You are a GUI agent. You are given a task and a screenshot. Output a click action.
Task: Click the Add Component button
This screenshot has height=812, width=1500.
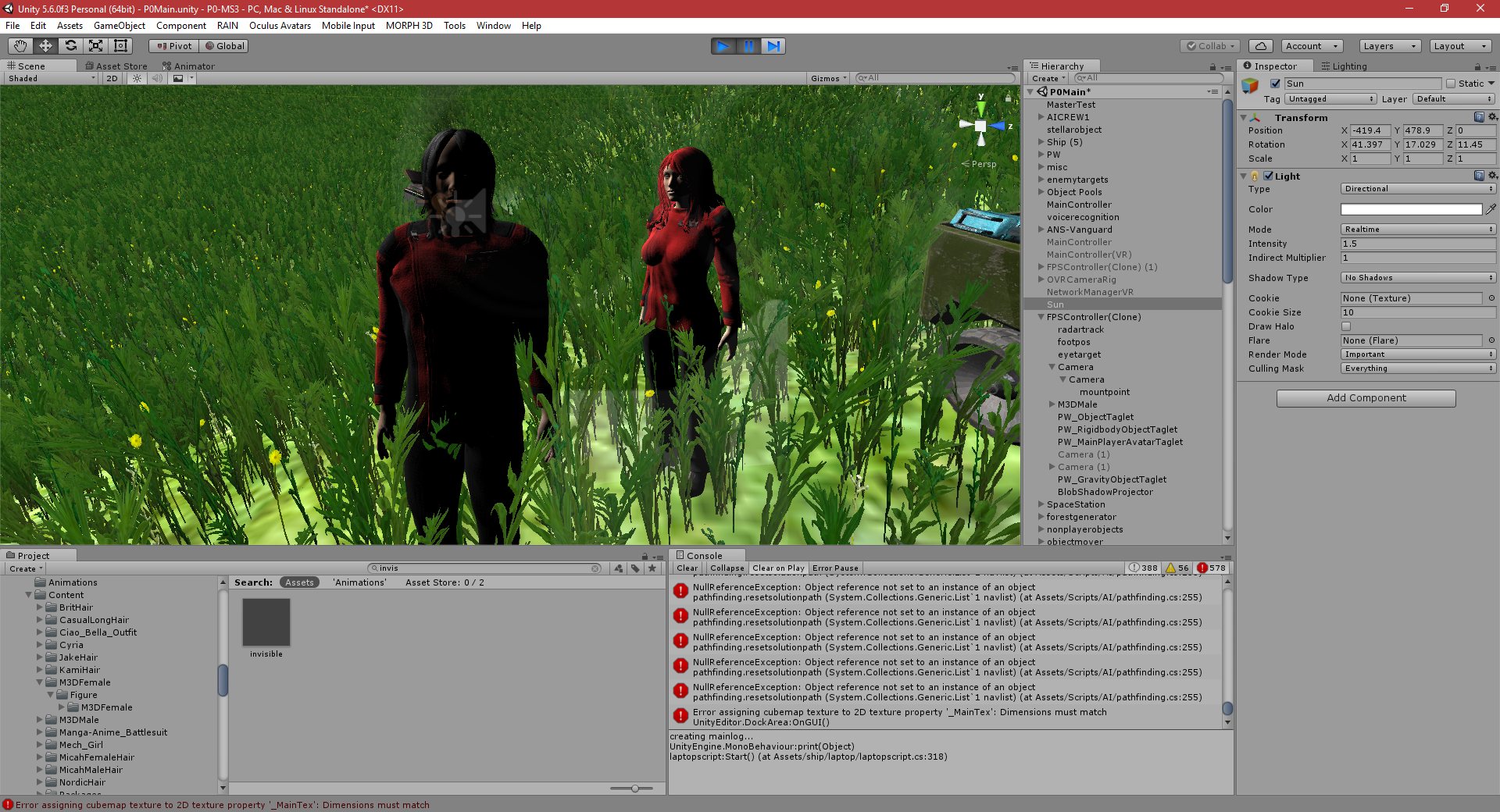1366,398
